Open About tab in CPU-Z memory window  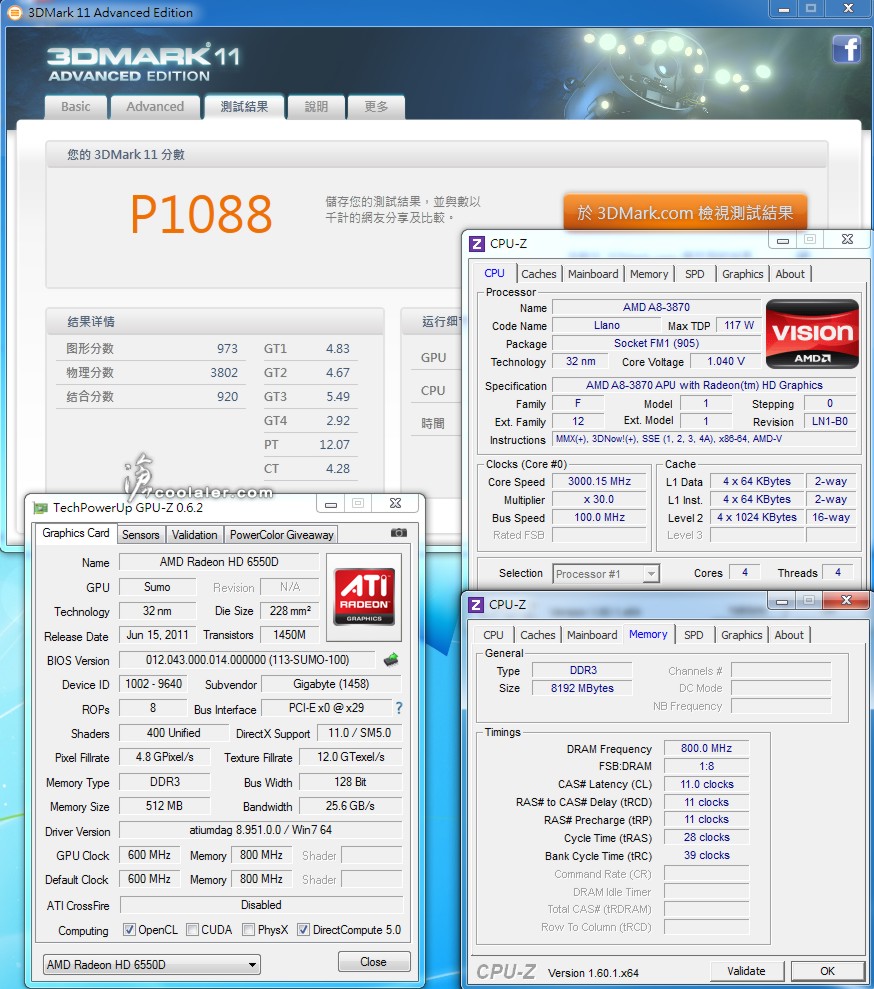click(x=789, y=635)
